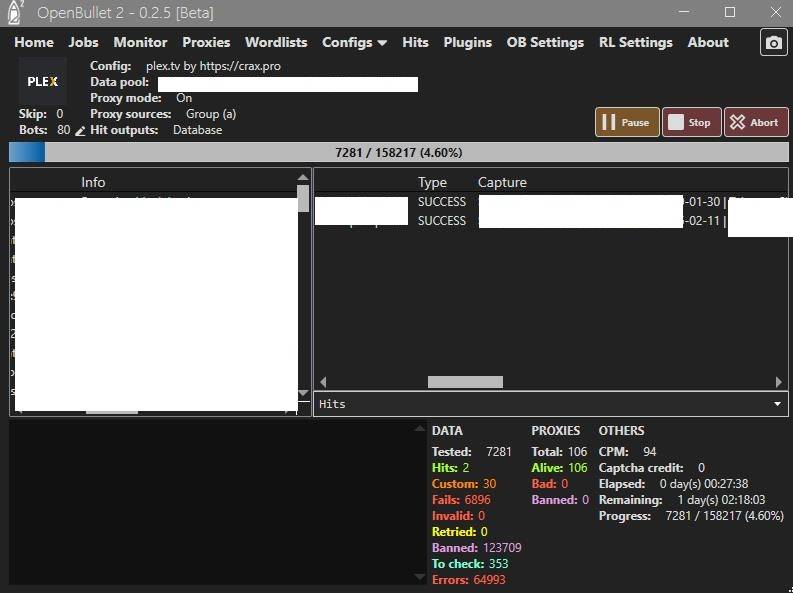The image size is (793, 593).
Task: Click the job progress bar showing 4.60%
Action: 399,153
